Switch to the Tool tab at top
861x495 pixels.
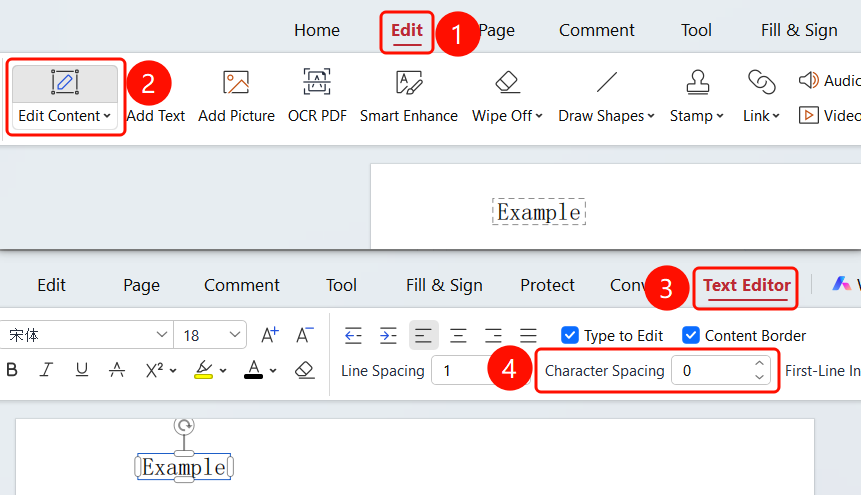(x=696, y=30)
